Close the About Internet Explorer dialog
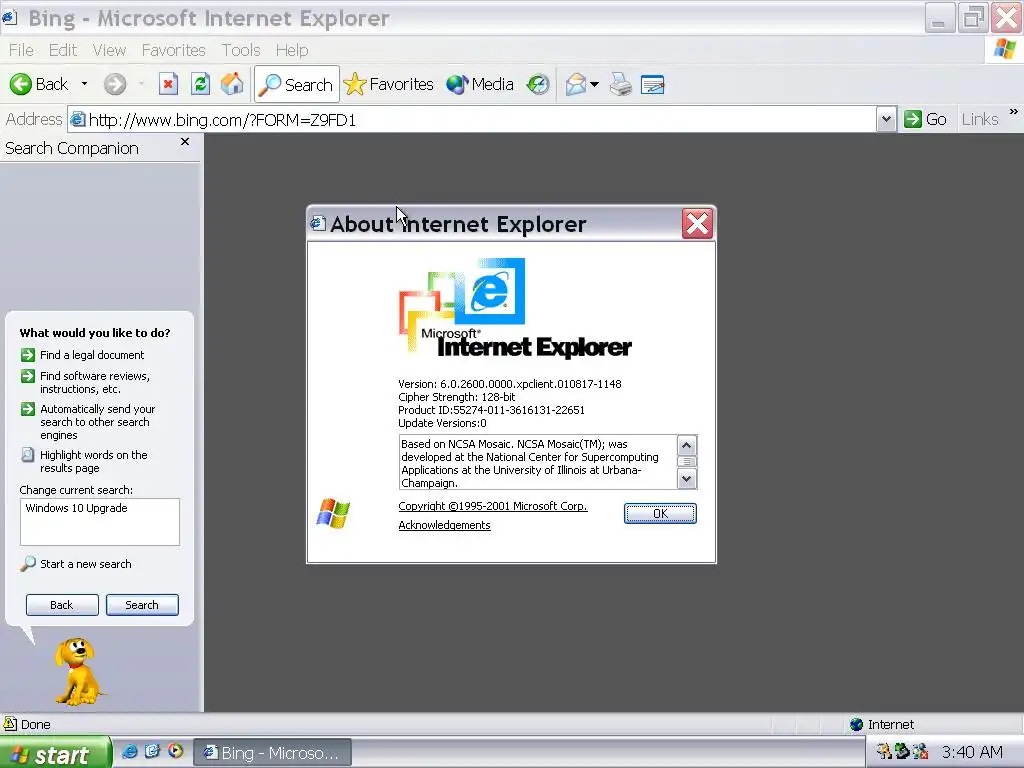The height and width of the screenshot is (768, 1024). [x=697, y=224]
